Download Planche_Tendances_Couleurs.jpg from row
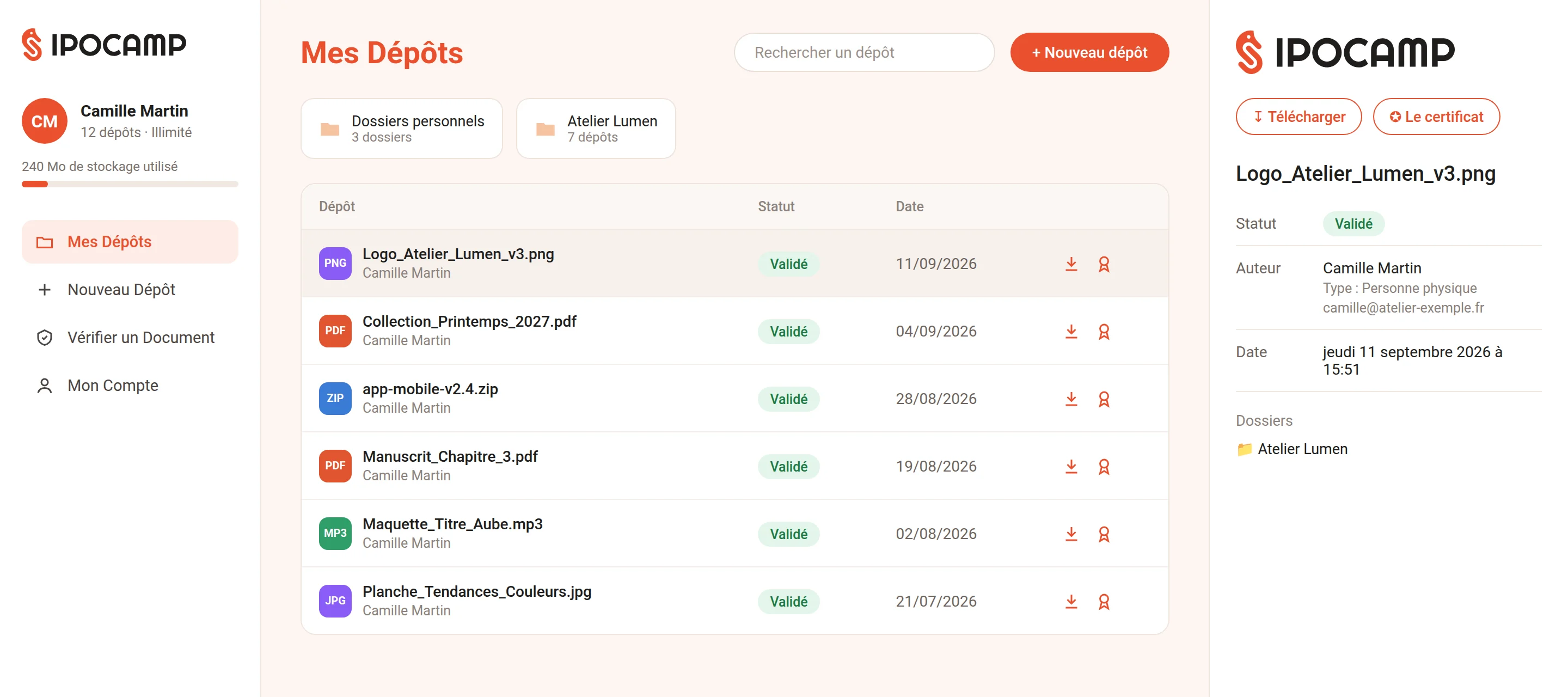 1071,601
